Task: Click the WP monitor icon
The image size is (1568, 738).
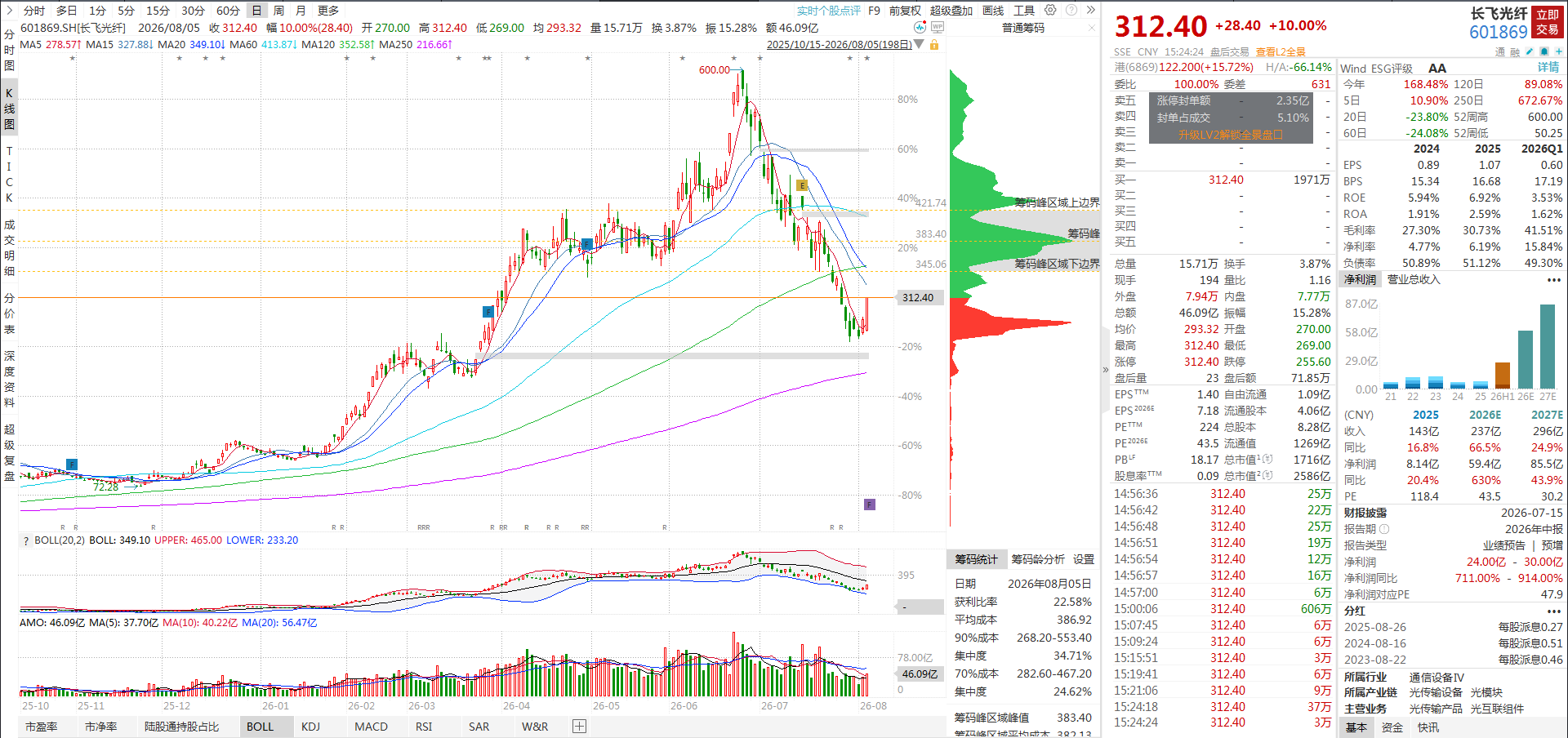Action: click(x=938, y=27)
